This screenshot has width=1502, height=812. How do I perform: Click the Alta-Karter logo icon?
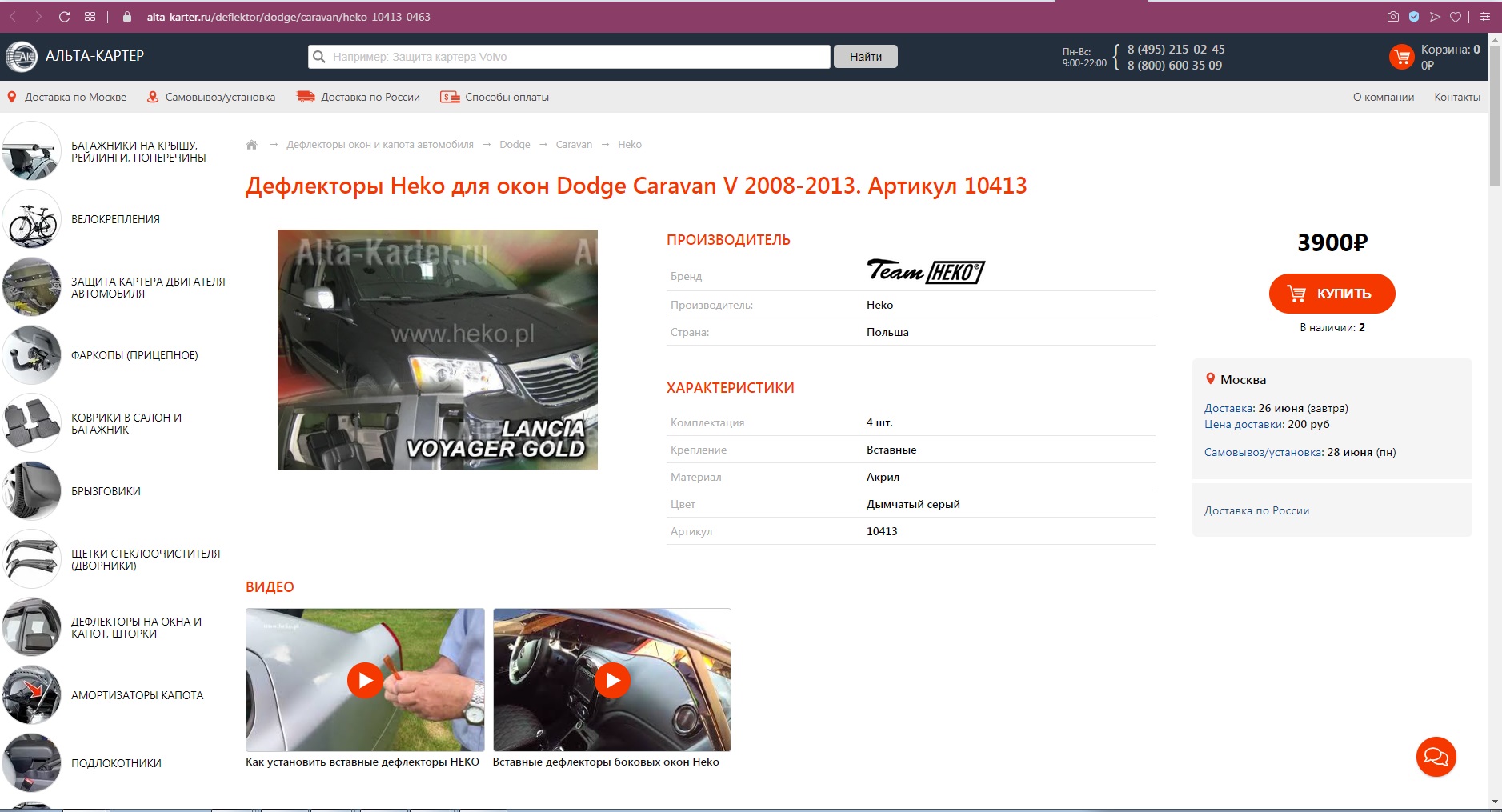(22, 56)
